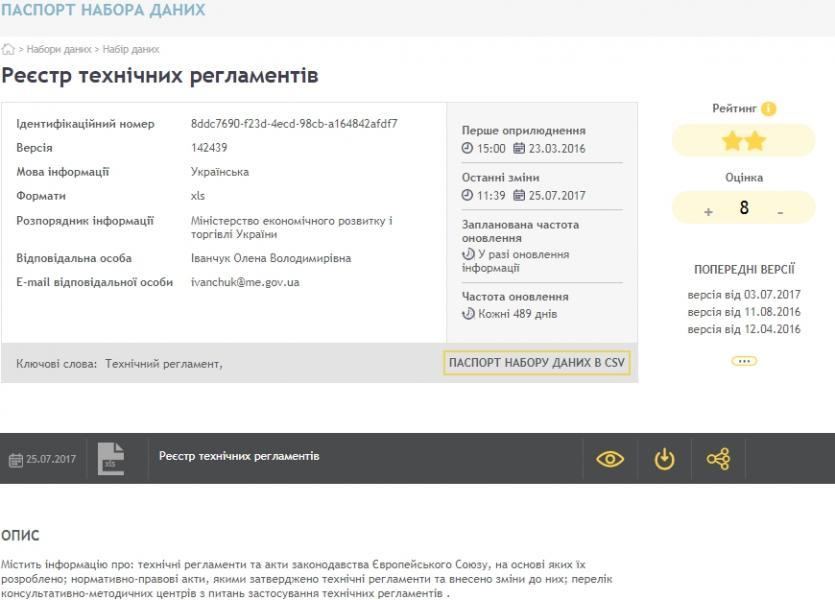Image resolution: width=835 pixels, height=600 pixels.
Task: Click the calendar icon in file bar
Action: [15, 460]
